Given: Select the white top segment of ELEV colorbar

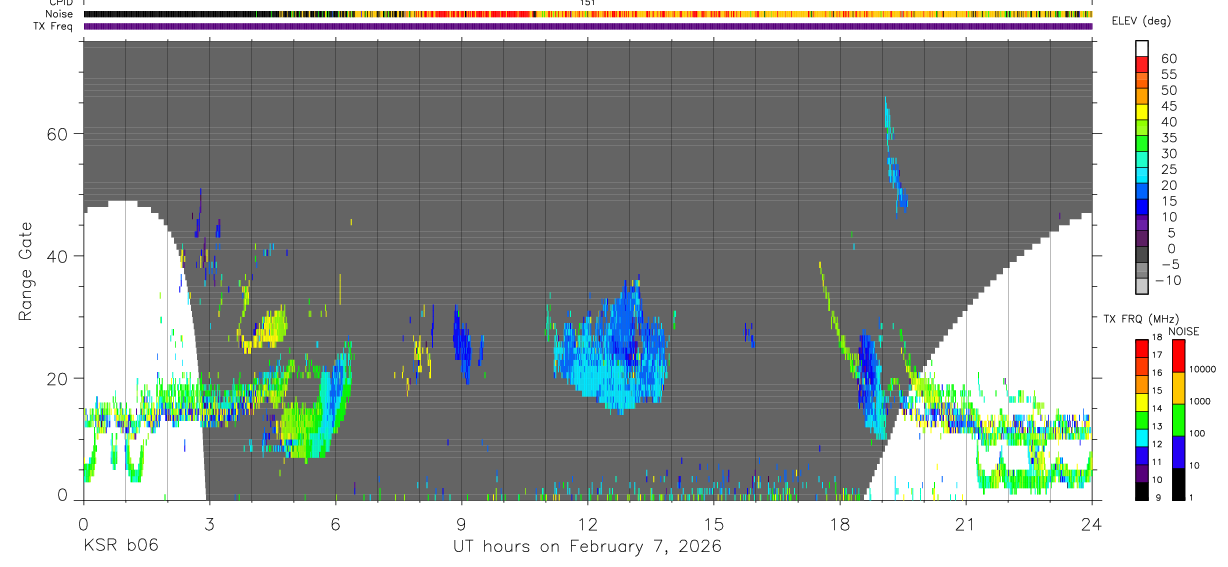Looking at the screenshot, I should (x=1142, y=47).
